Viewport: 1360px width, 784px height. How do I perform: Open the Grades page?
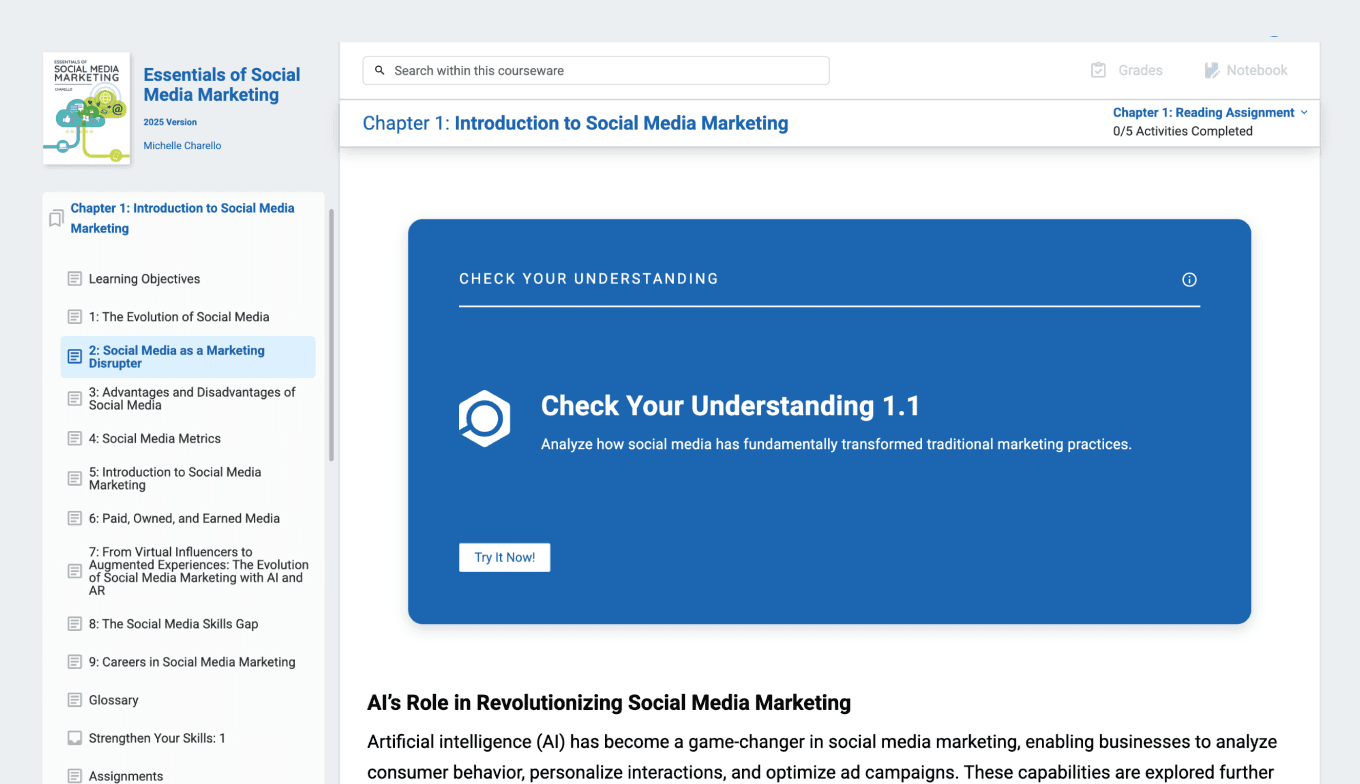[x=1126, y=70]
